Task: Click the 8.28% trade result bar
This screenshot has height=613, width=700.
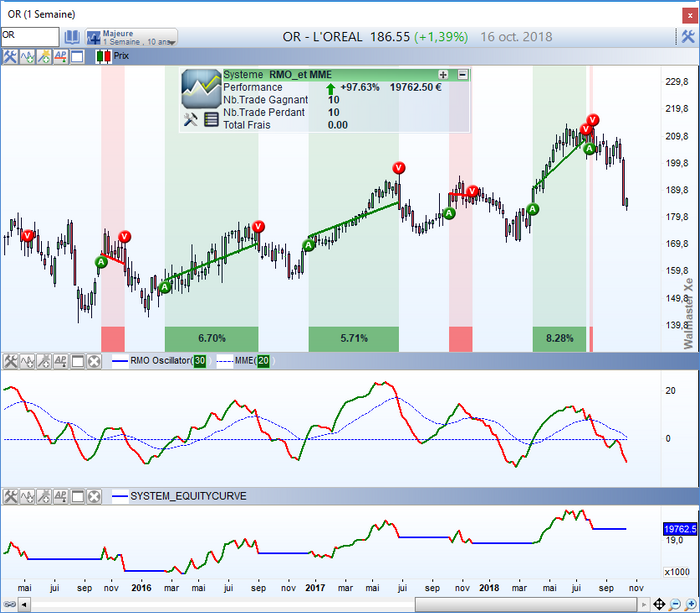Action: (x=559, y=339)
